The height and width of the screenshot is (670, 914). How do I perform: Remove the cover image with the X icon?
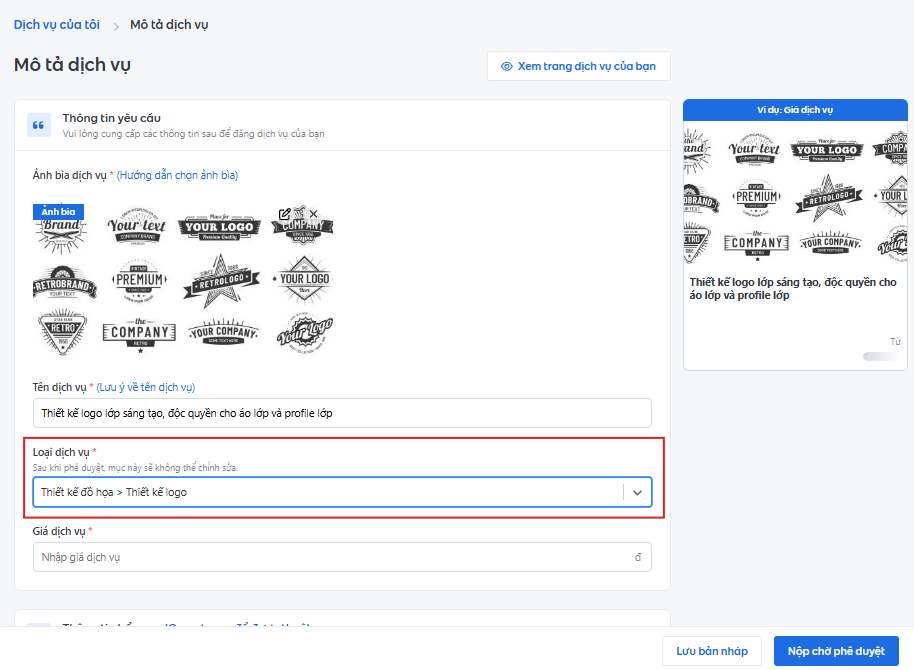(x=313, y=214)
